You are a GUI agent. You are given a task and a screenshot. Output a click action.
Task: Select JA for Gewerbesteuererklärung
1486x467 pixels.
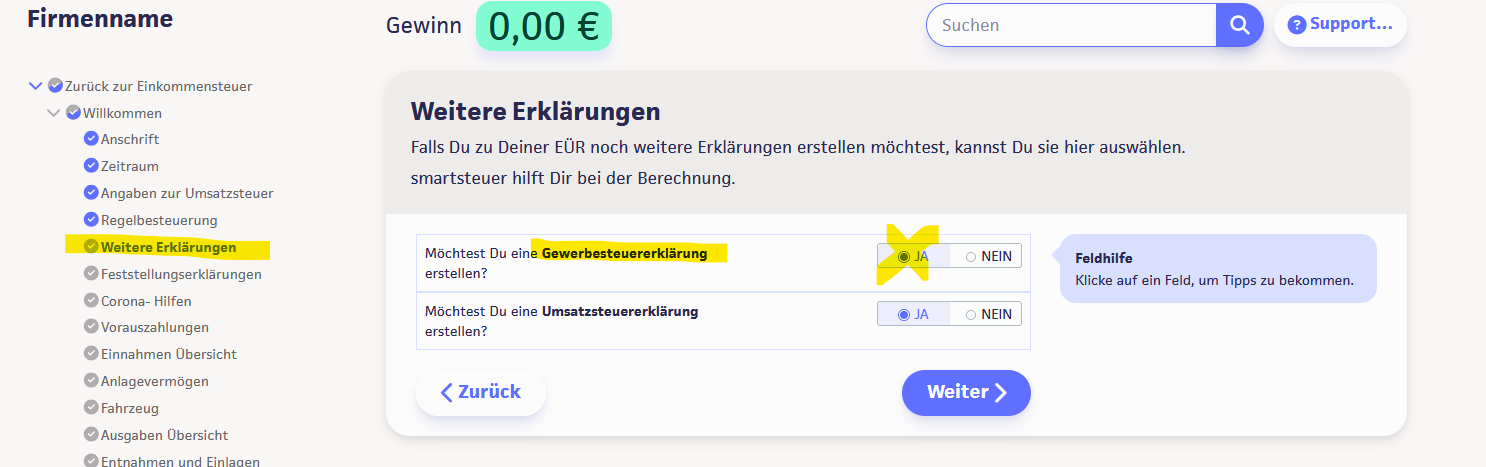(x=904, y=256)
